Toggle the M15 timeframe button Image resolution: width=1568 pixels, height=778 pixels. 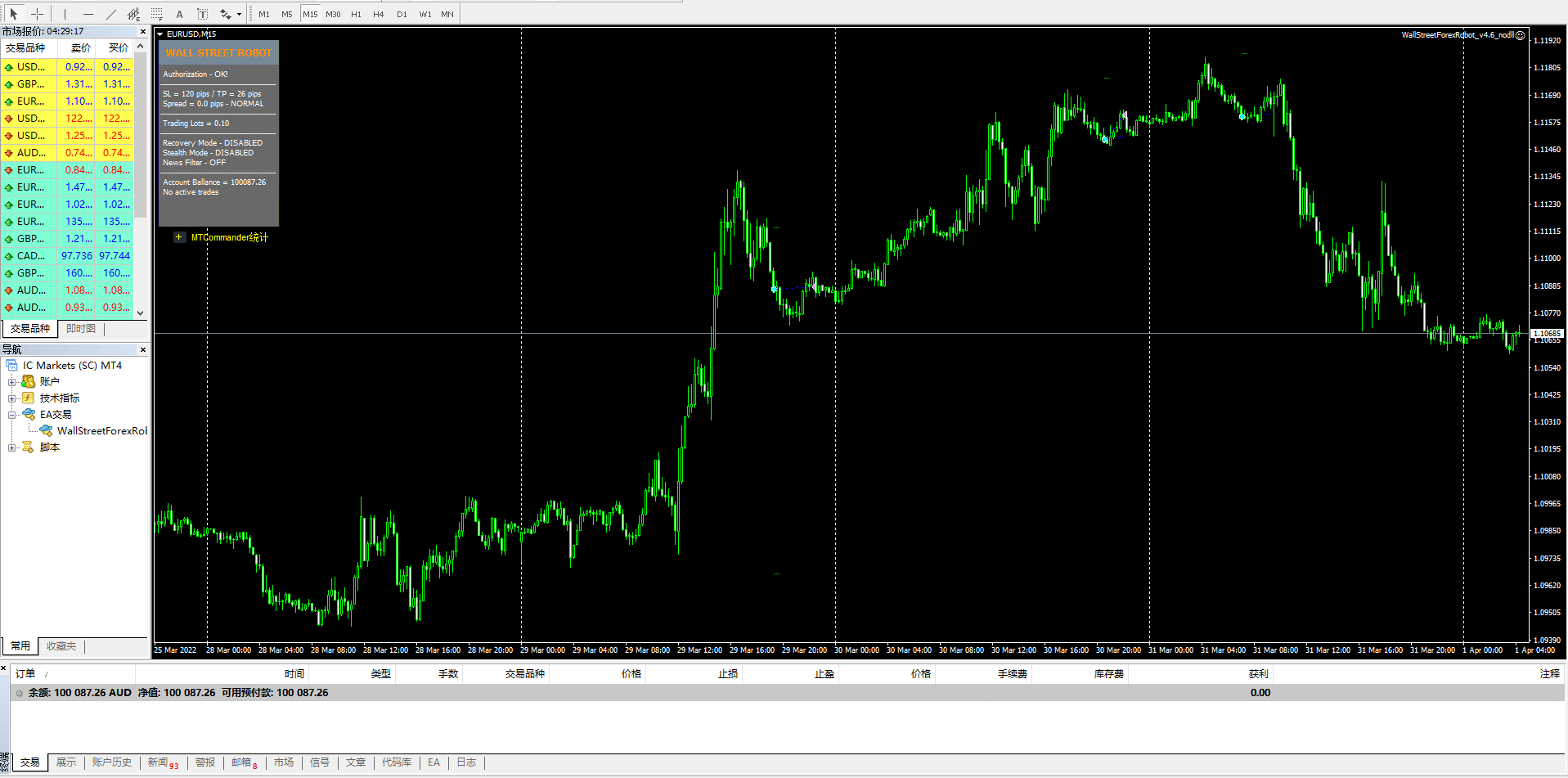point(310,14)
